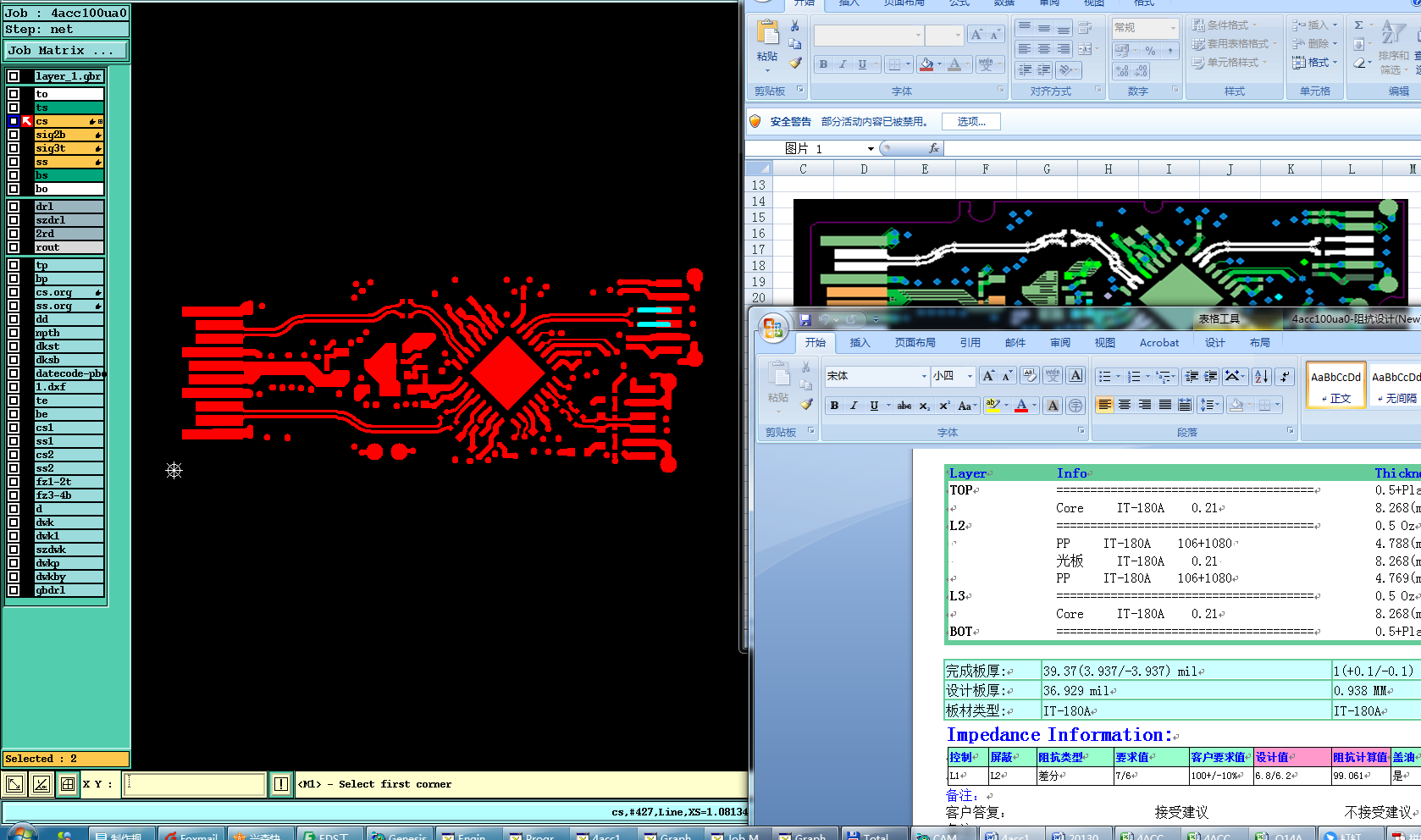Switch to the Acrobat tab in Word
This screenshot has height=840, width=1421.
pyautogui.click(x=1158, y=343)
